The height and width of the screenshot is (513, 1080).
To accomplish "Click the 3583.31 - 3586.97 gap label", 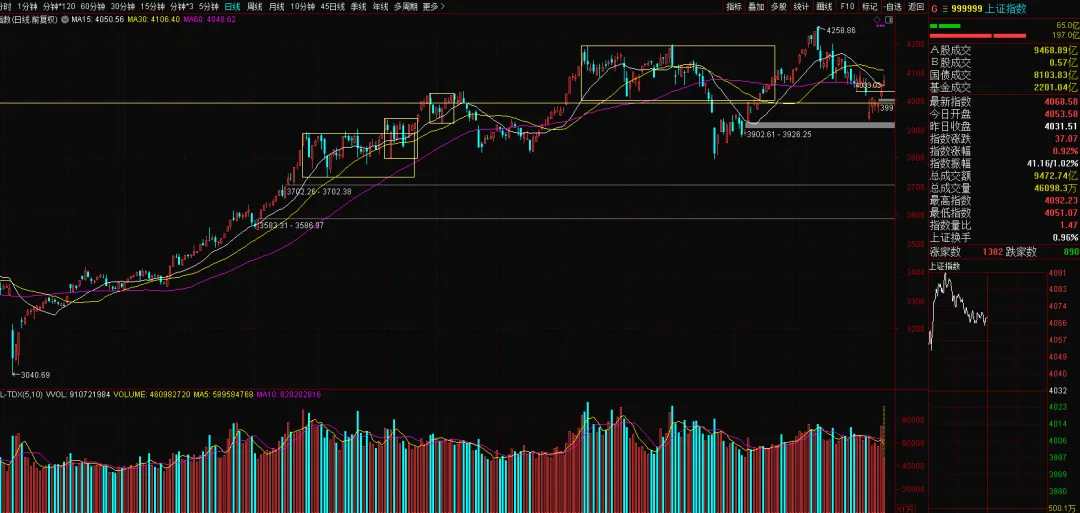I will coord(291,225).
